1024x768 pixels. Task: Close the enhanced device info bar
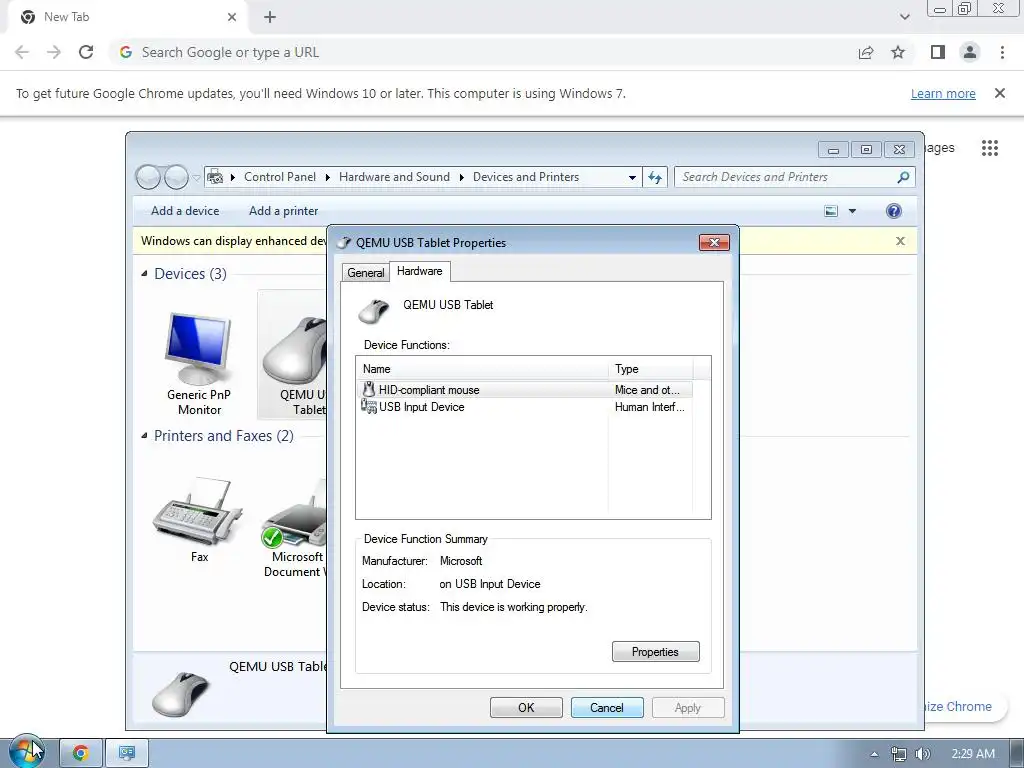(x=900, y=241)
